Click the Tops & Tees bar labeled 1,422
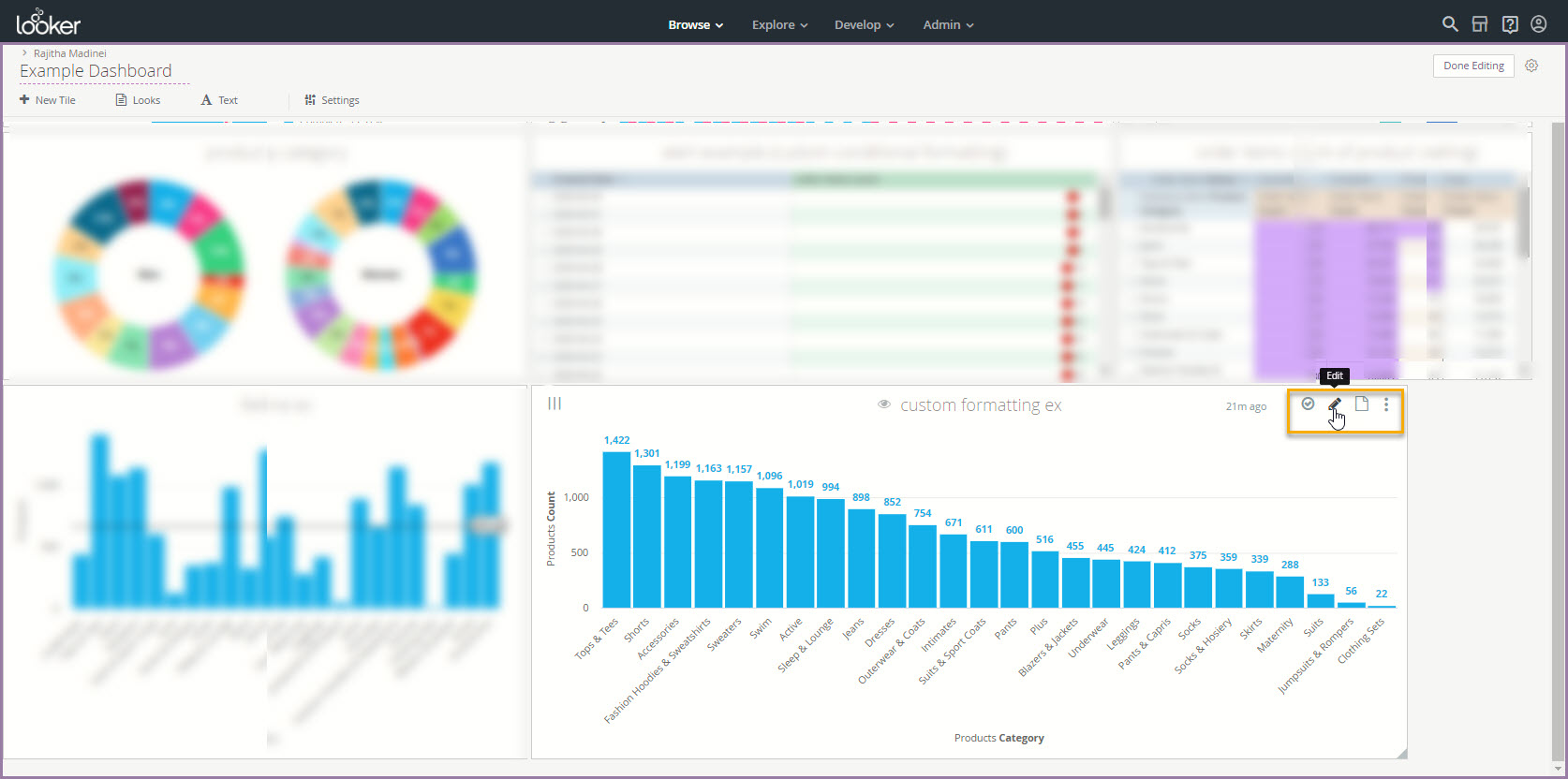The image size is (1568, 779). coord(616,530)
